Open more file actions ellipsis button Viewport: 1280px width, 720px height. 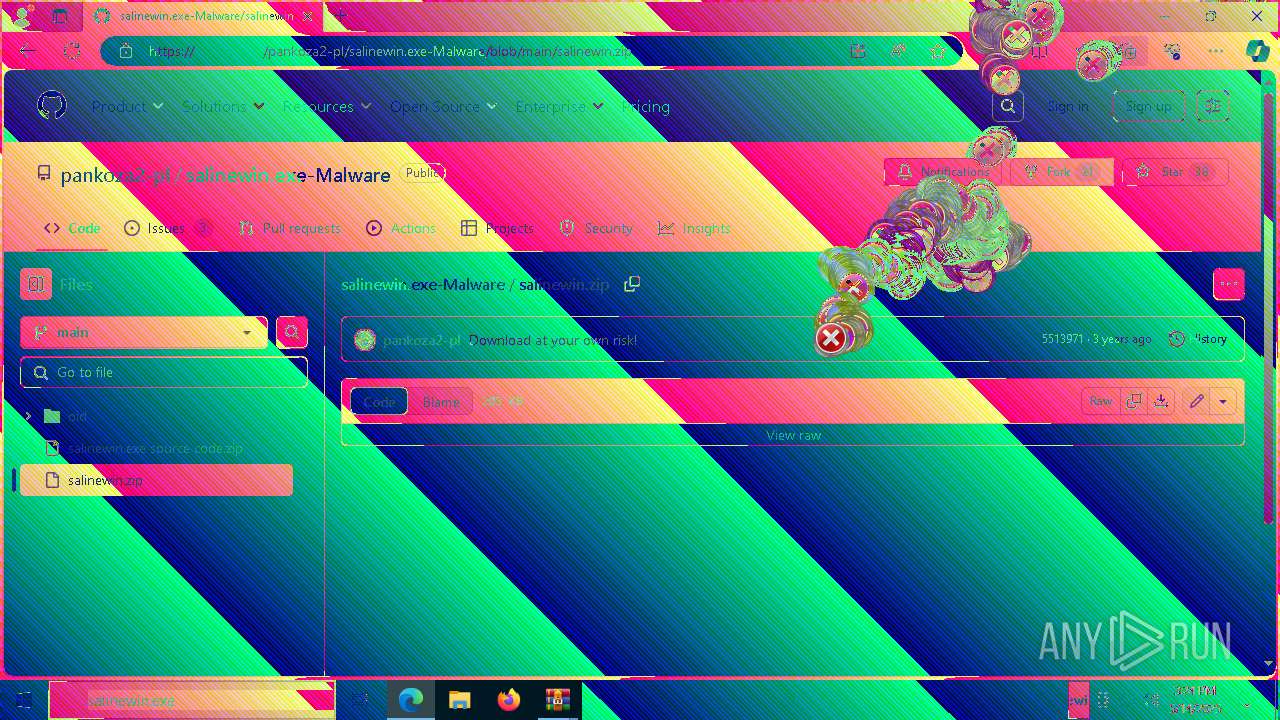pyautogui.click(x=1229, y=284)
